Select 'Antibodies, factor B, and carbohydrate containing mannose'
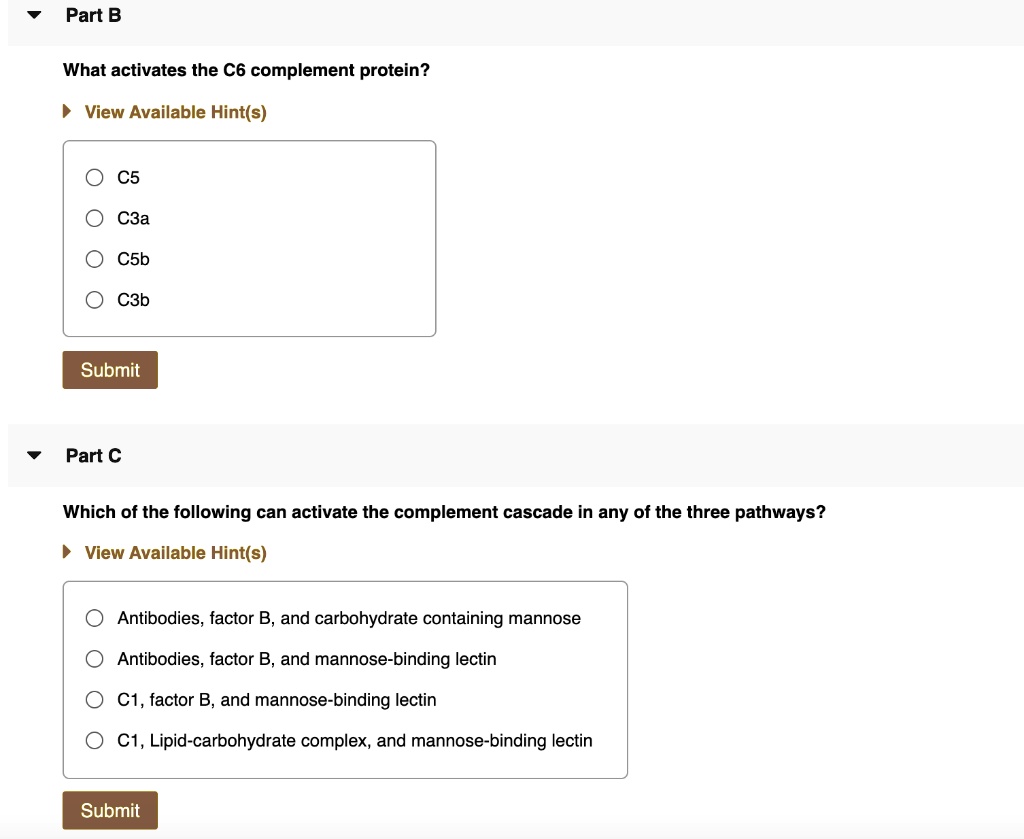The height and width of the screenshot is (839, 1024). [94, 618]
